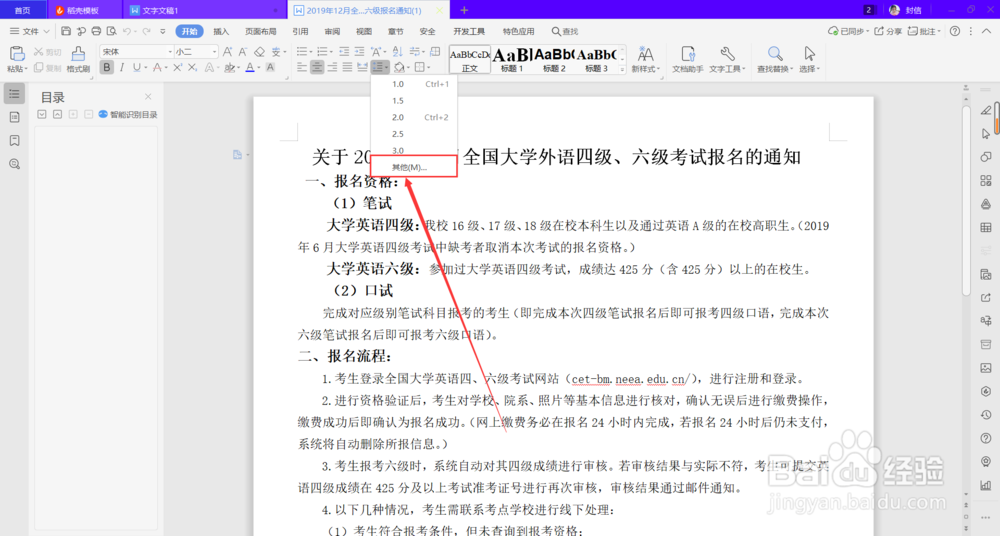Switch to the Insert (插入) tab
The image size is (1000, 536).
221,31
